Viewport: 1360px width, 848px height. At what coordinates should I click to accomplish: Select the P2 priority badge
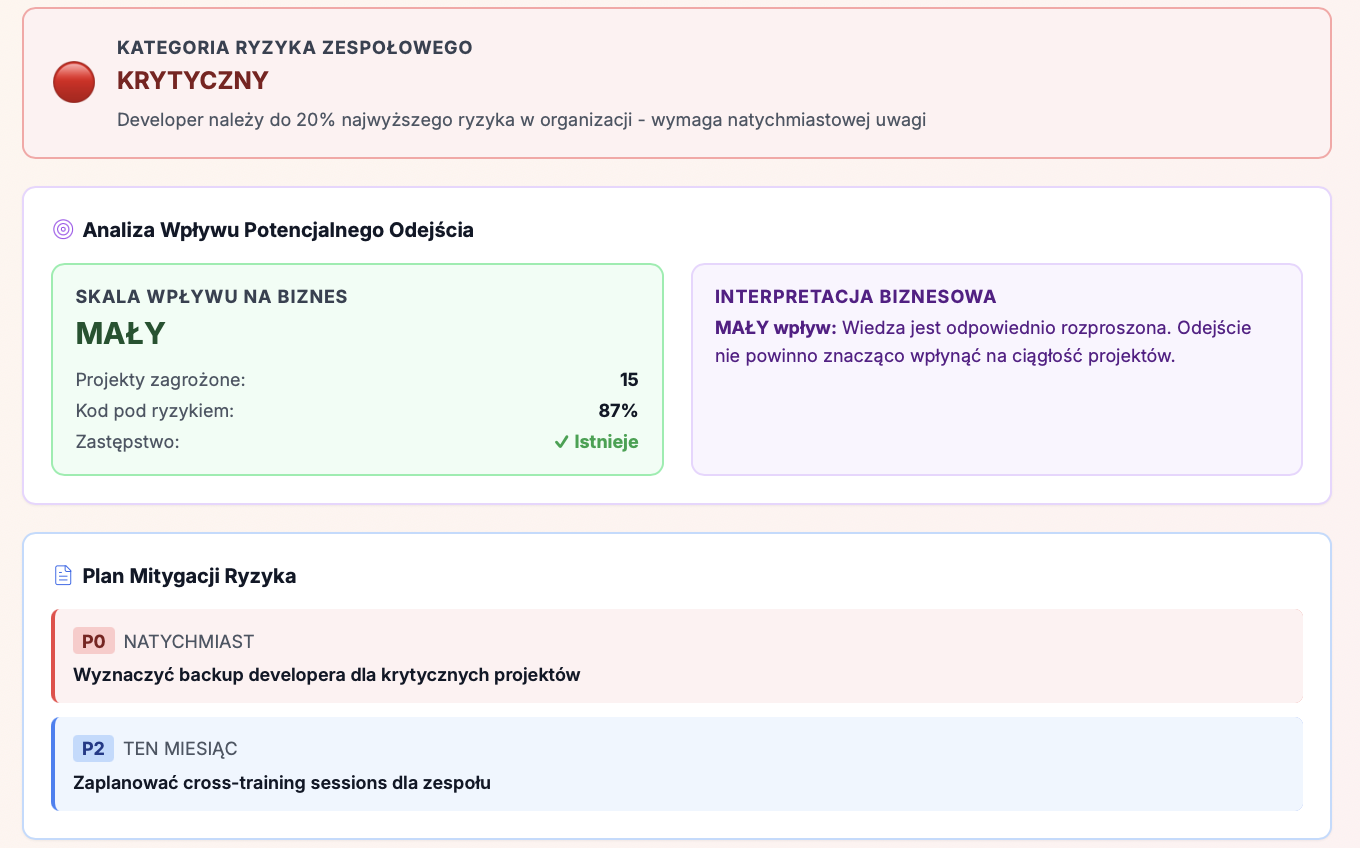[x=94, y=748]
